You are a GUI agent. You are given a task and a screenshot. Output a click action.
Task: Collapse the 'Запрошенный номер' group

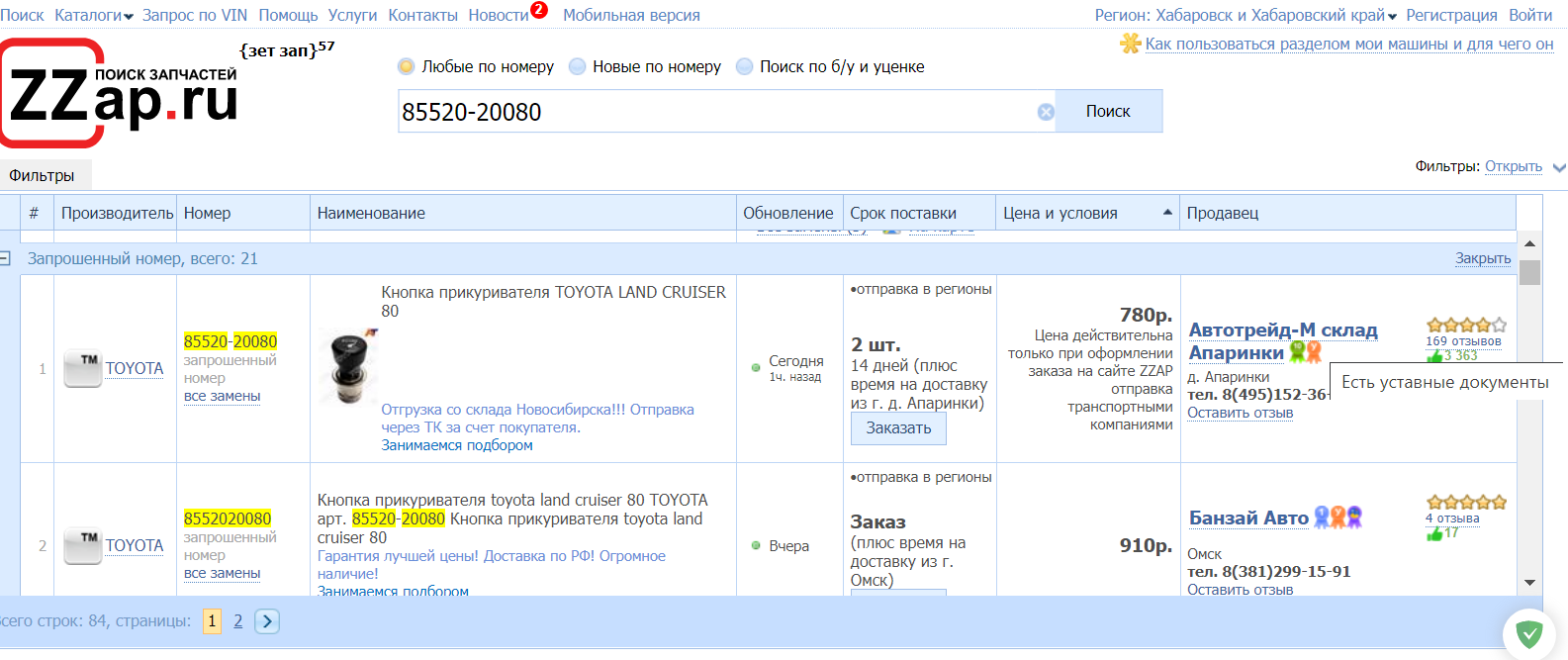(x=5, y=258)
